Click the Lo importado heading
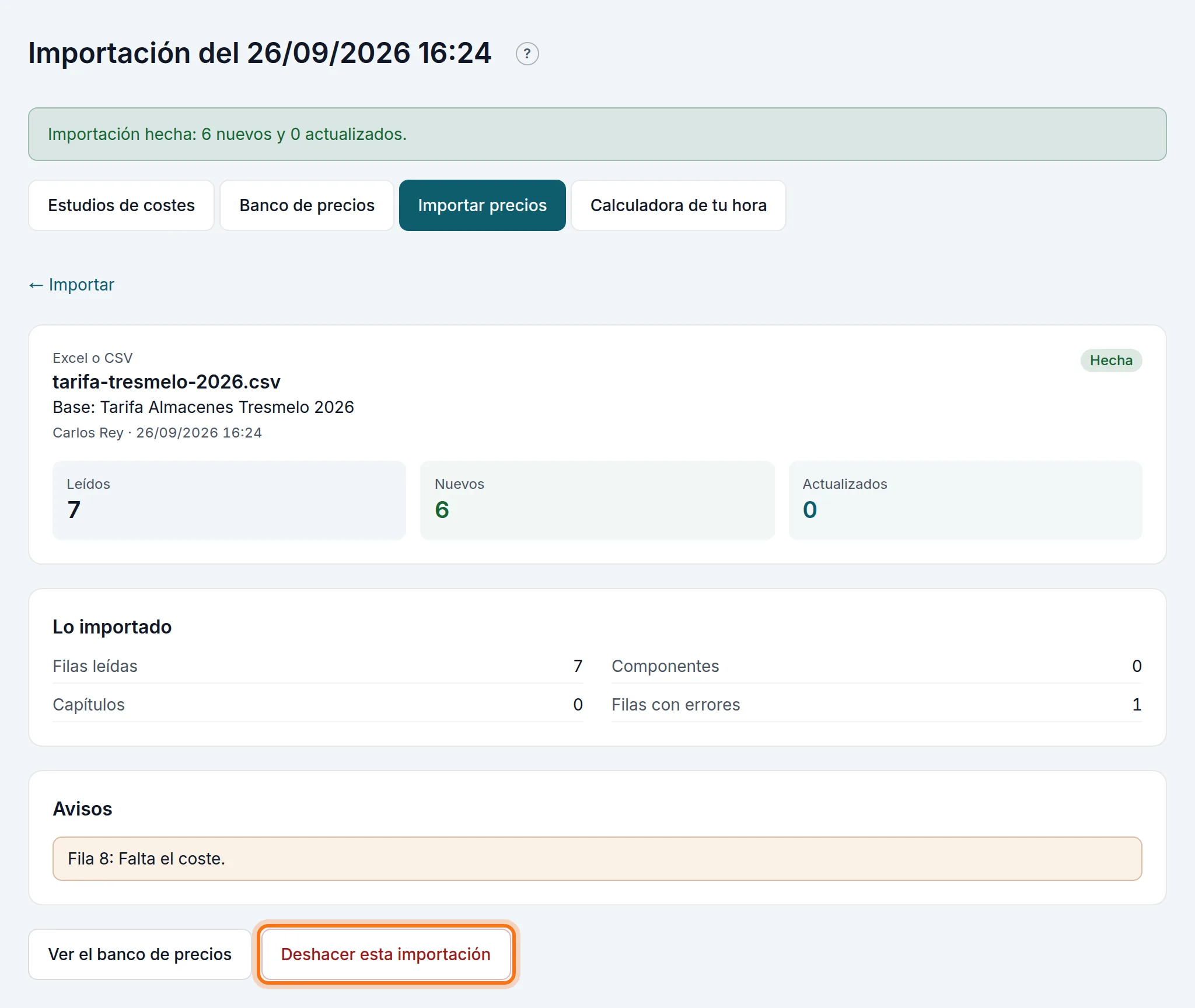 (x=112, y=627)
